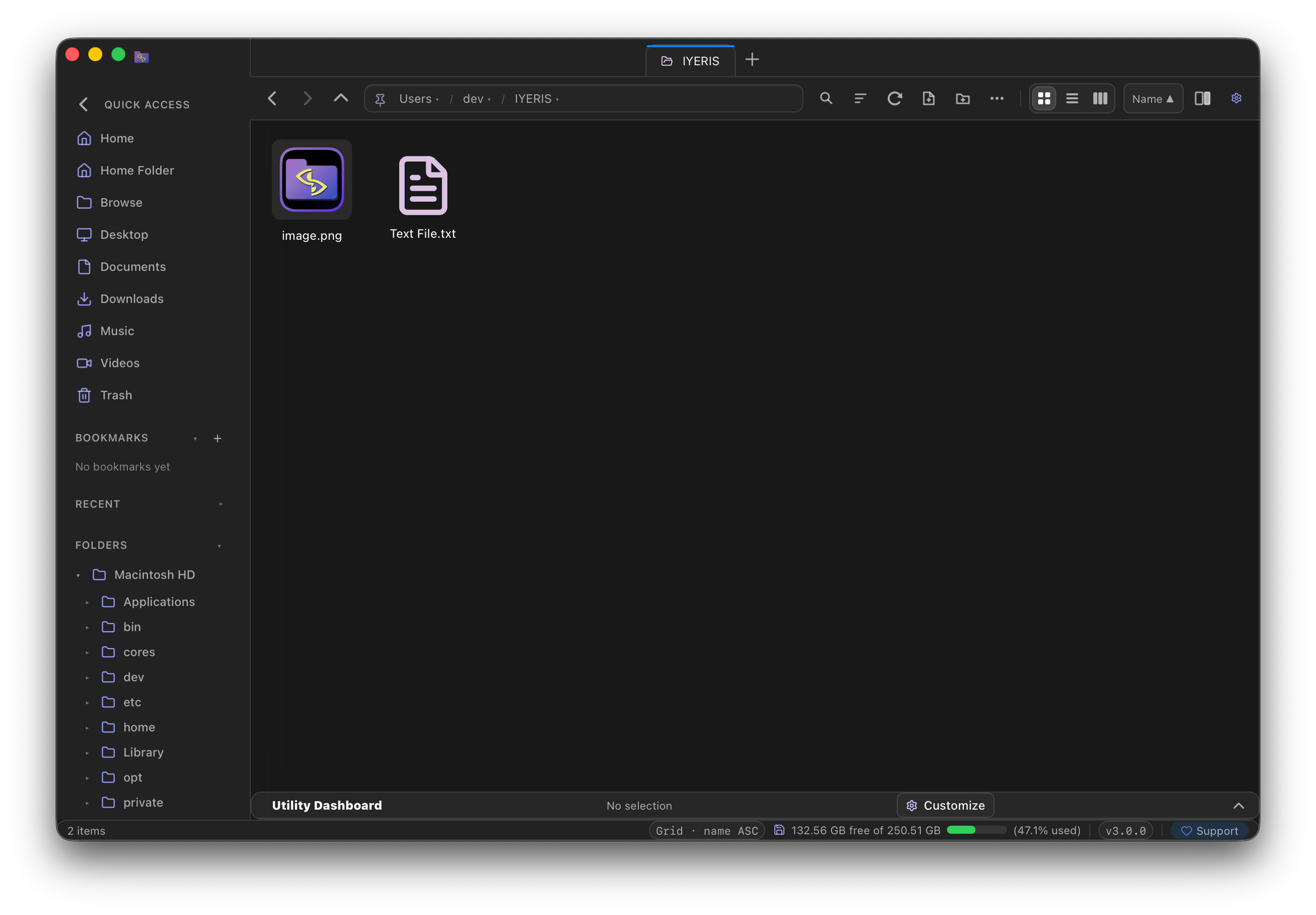Switch to column view layout

click(1100, 99)
